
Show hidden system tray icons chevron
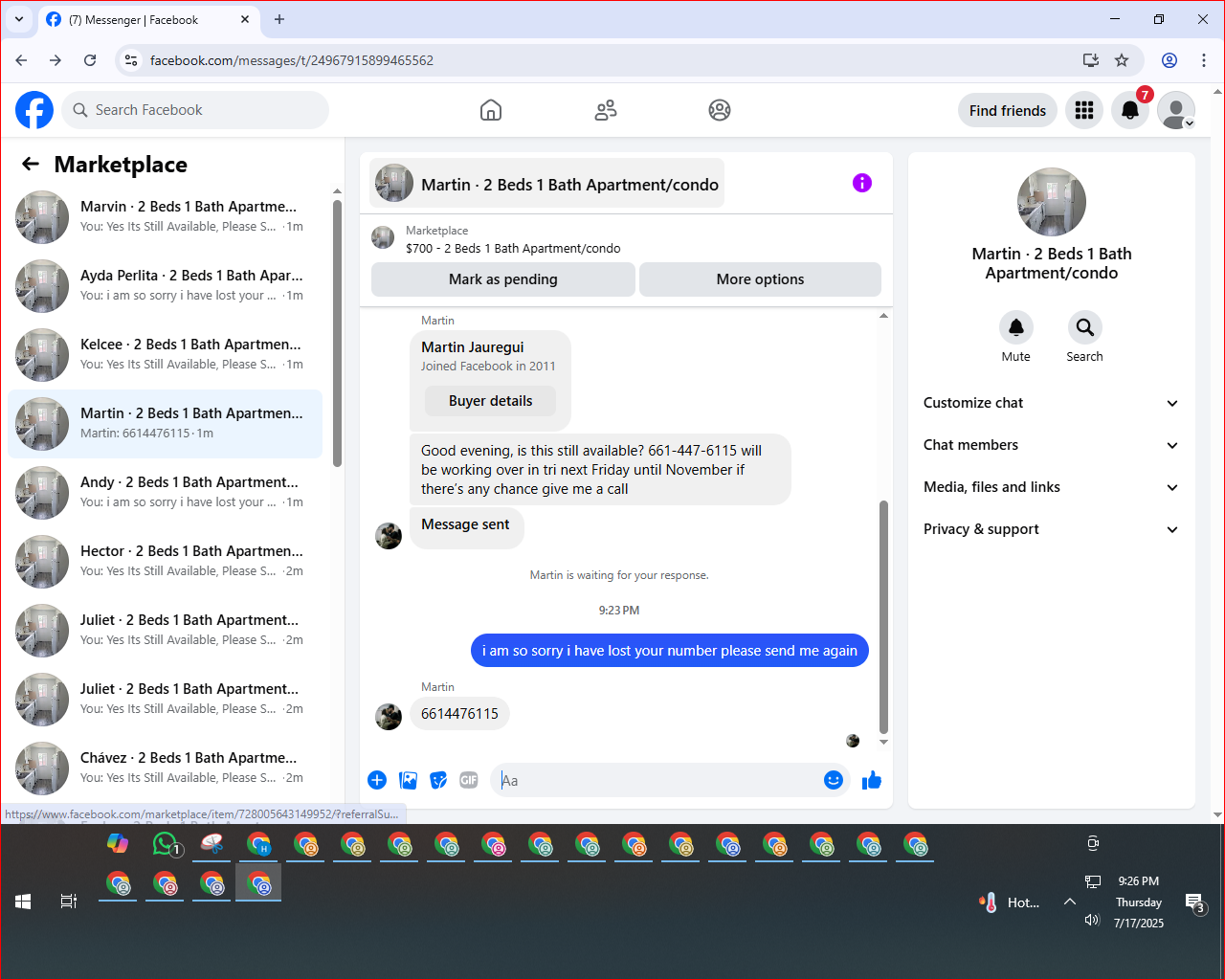[1070, 902]
